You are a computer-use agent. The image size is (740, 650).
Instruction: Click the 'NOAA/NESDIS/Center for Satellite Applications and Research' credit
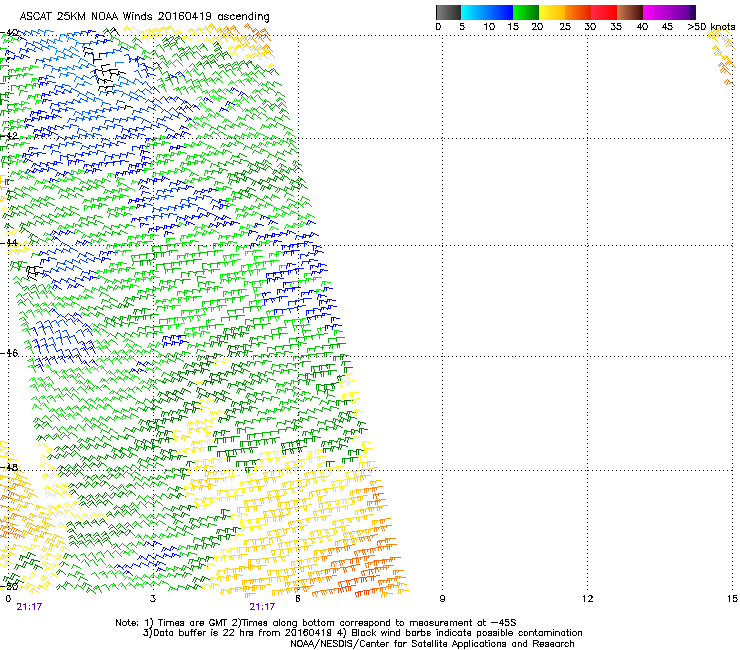(432, 644)
